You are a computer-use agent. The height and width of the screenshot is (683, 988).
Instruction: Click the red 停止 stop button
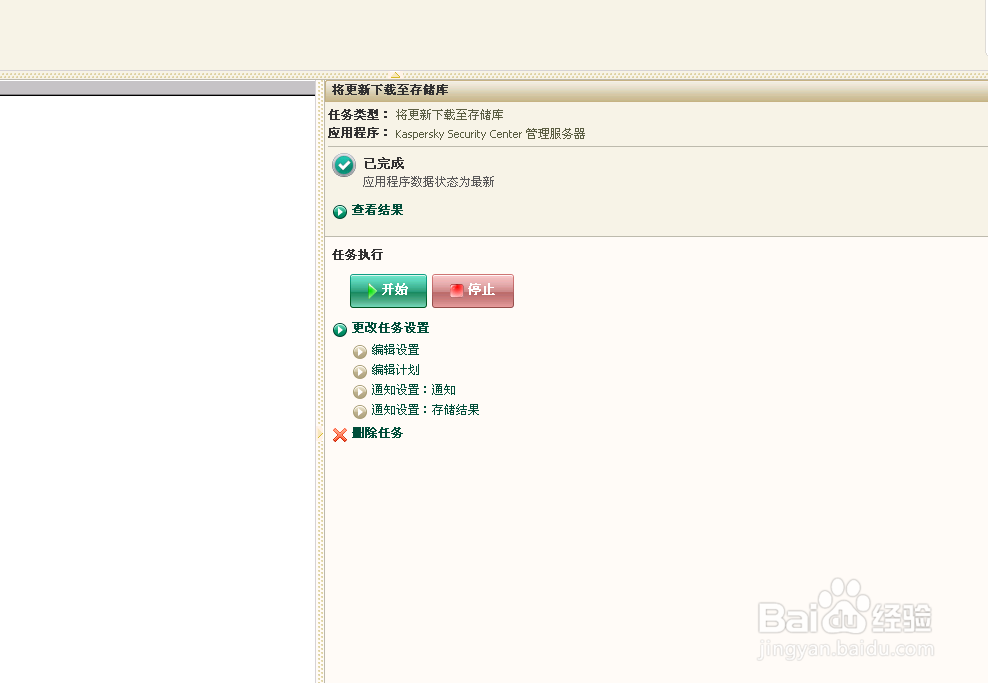click(x=473, y=290)
